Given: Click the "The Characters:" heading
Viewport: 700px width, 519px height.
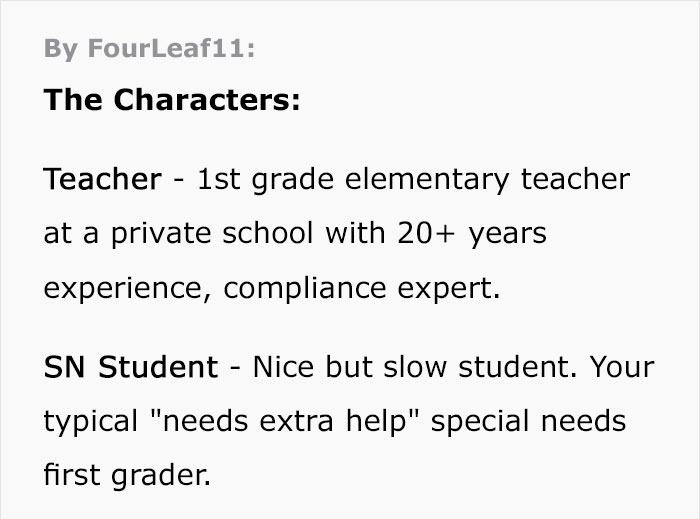Looking at the screenshot, I should point(171,100).
